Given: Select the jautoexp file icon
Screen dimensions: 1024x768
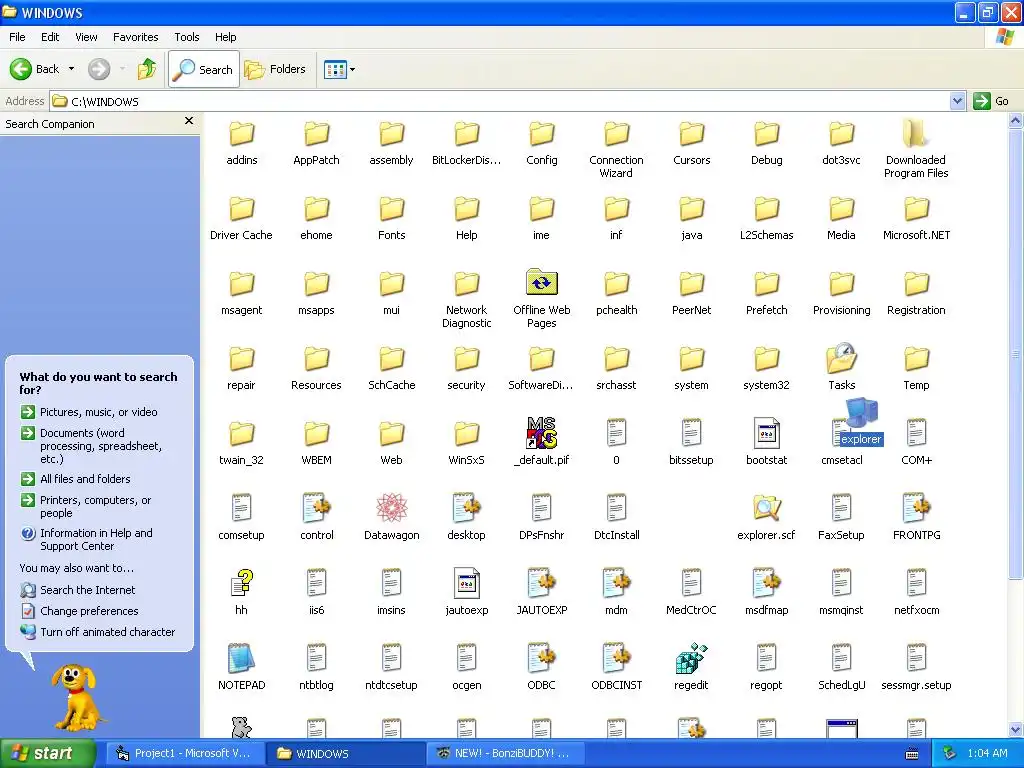Looking at the screenshot, I should pyautogui.click(x=466, y=583).
